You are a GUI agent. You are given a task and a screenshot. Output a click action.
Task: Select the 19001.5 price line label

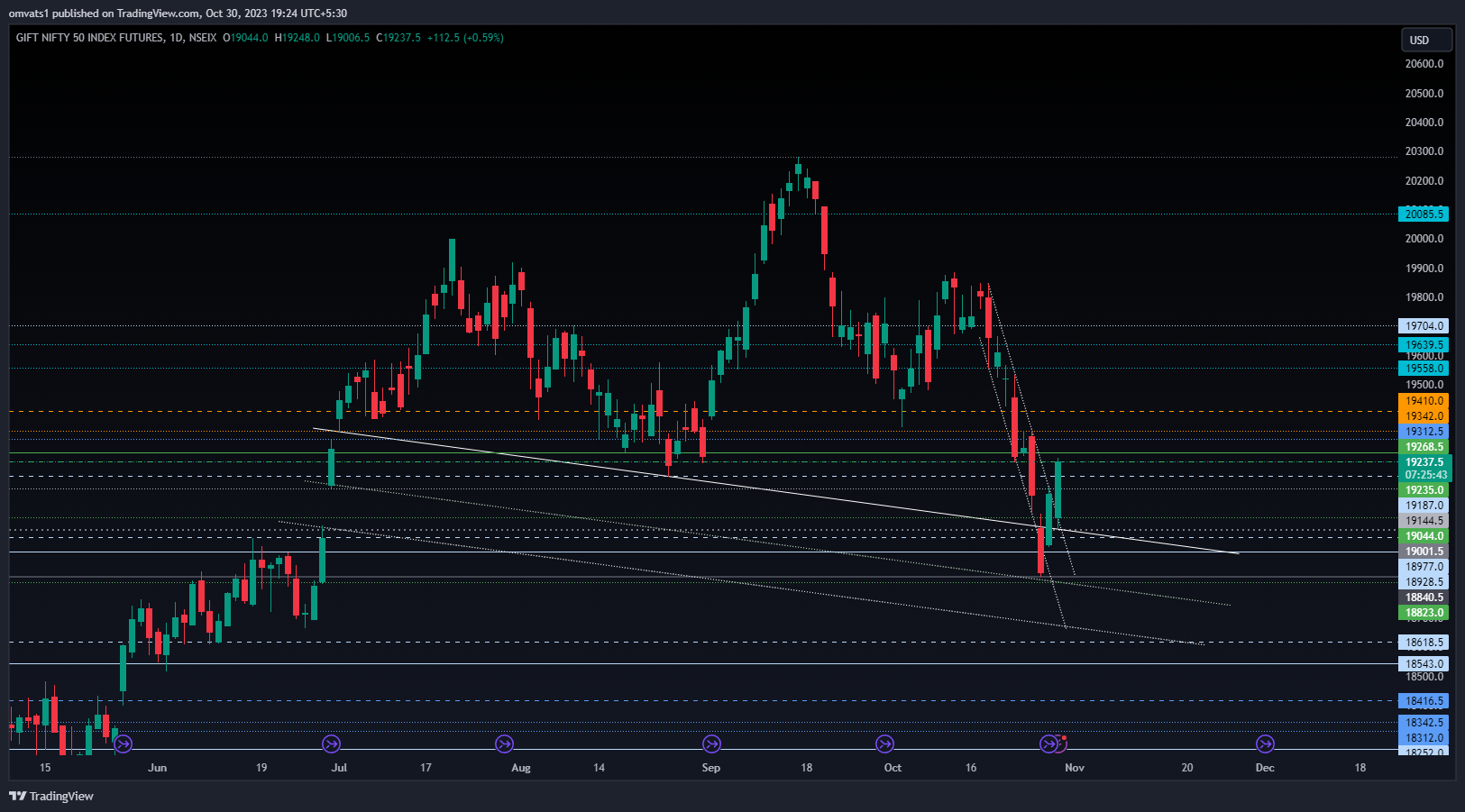pyautogui.click(x=1424, y=552)
